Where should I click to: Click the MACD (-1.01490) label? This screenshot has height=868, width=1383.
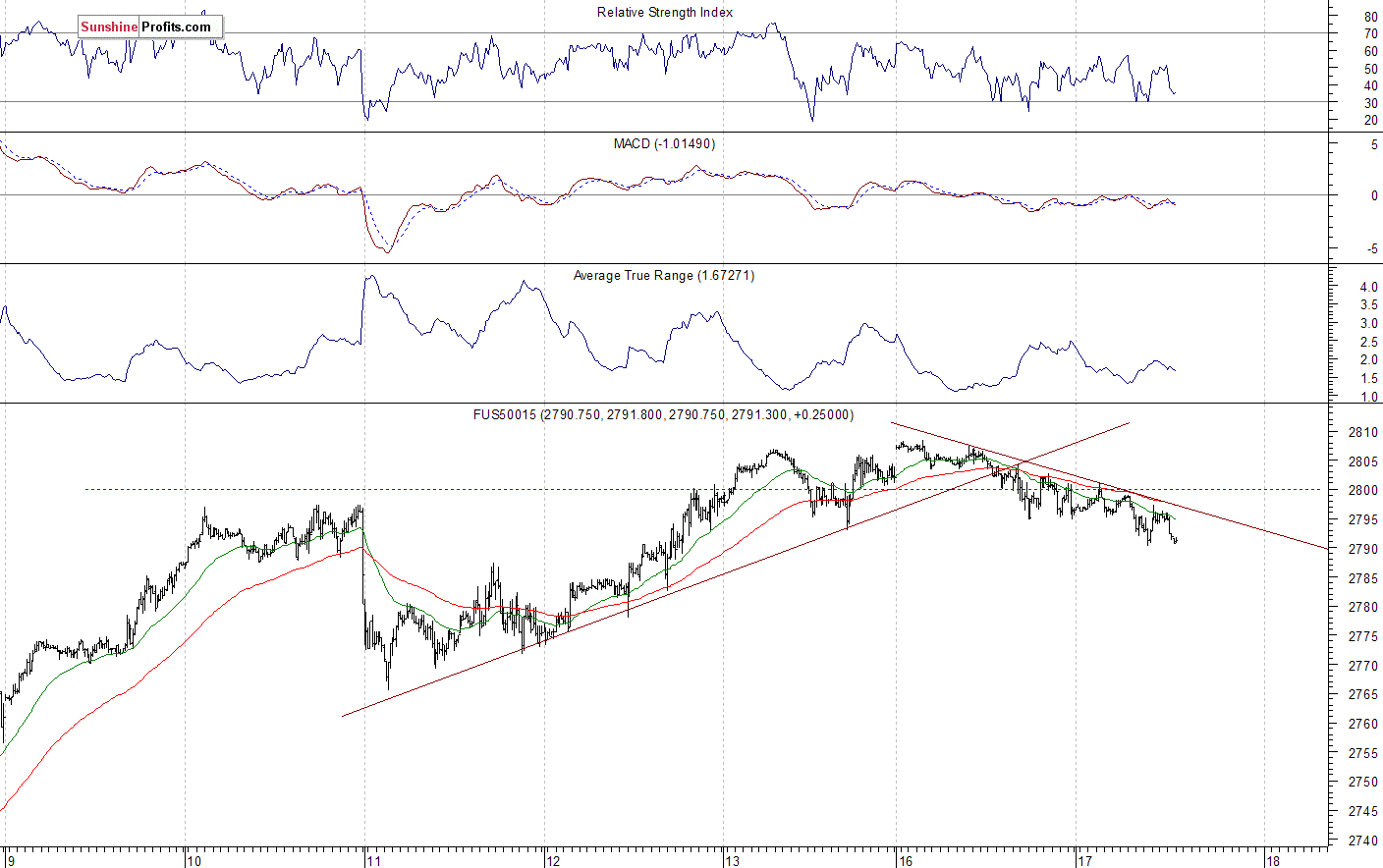(x=664, y=144)
